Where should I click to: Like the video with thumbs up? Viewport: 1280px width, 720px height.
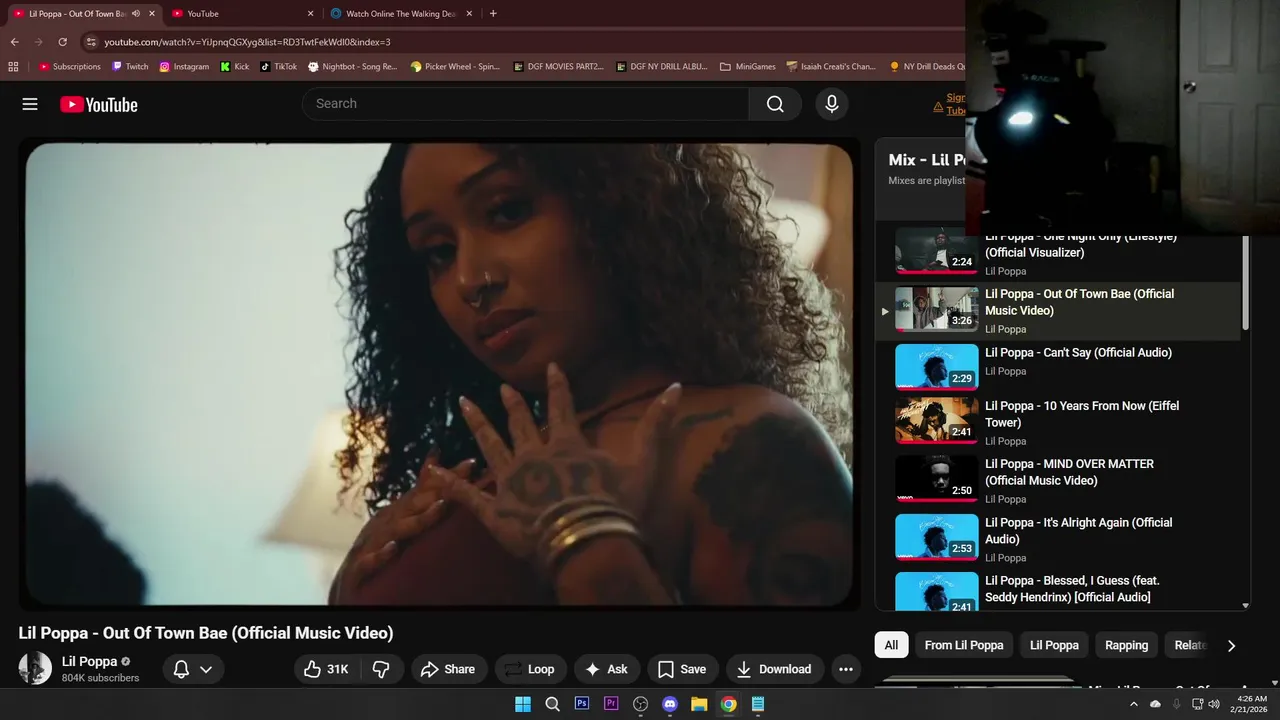326,669
